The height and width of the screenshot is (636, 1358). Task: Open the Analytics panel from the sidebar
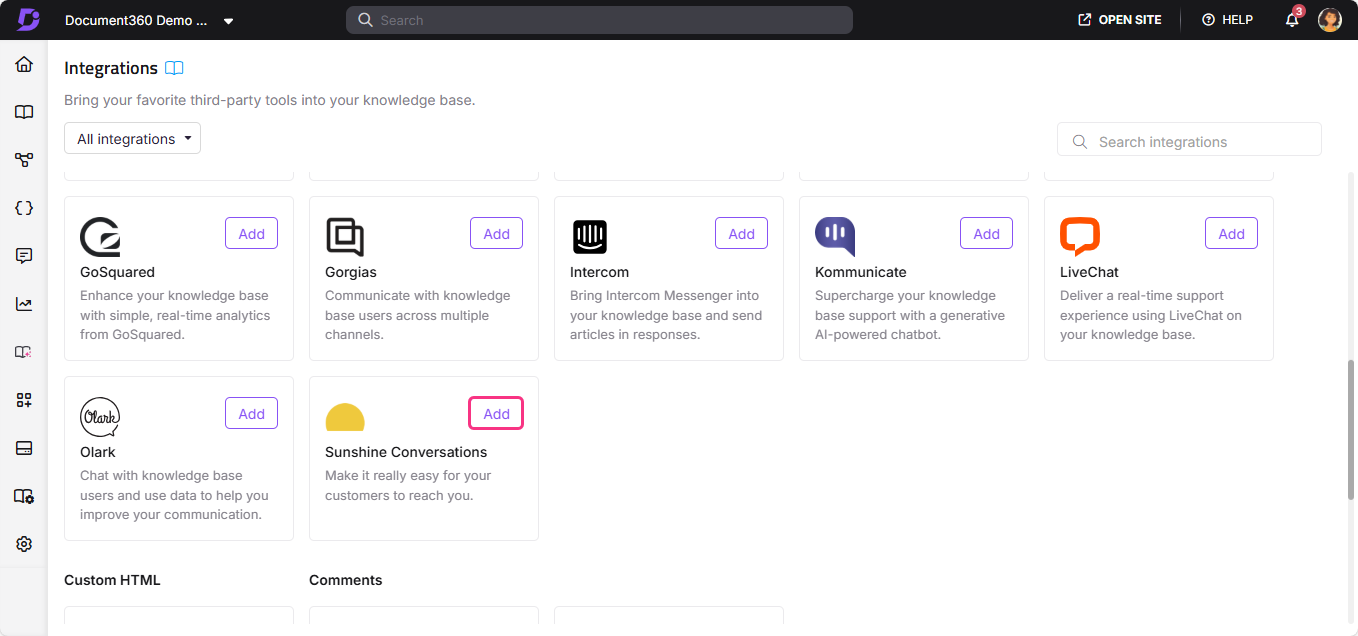point(23,304)
